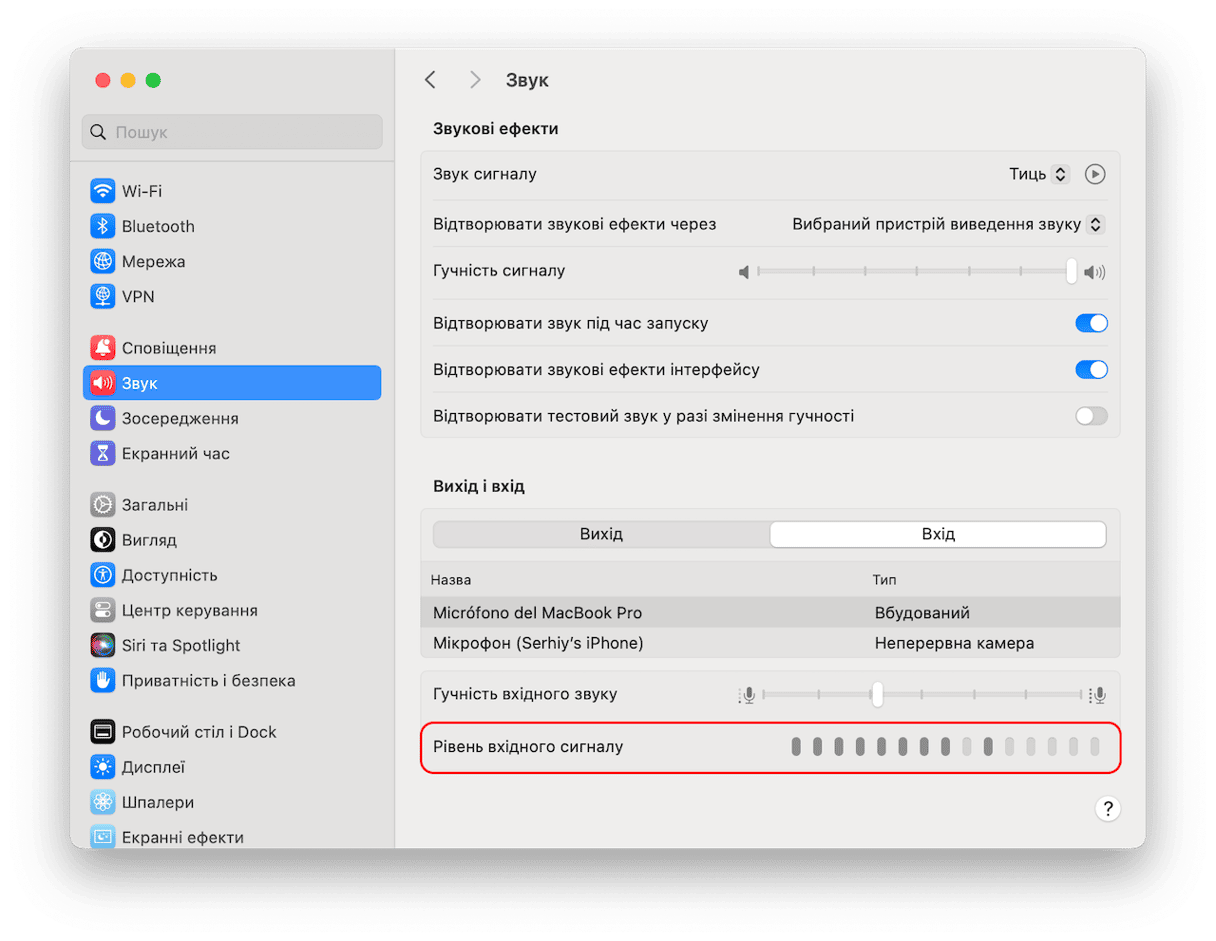Screen dimensions: 1216x941
Task: Select the Дисплеї sun icon
Action: 102,767
